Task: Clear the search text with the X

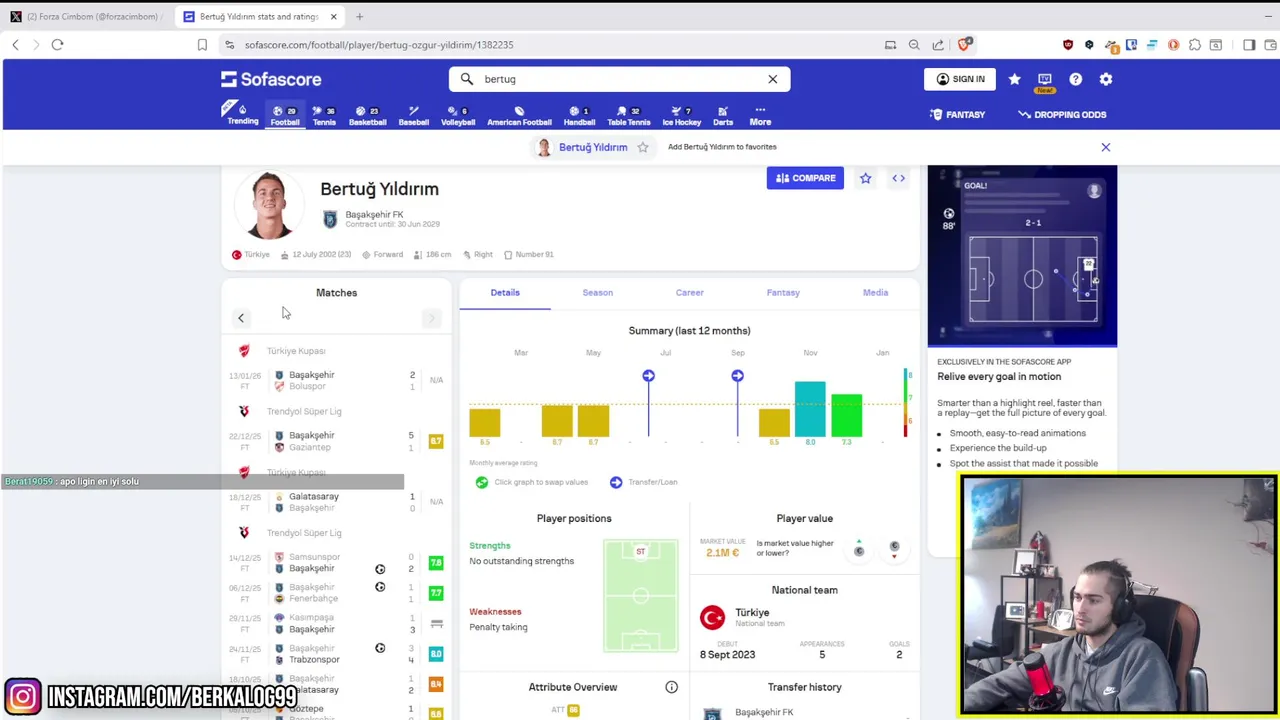Action: 772,79
